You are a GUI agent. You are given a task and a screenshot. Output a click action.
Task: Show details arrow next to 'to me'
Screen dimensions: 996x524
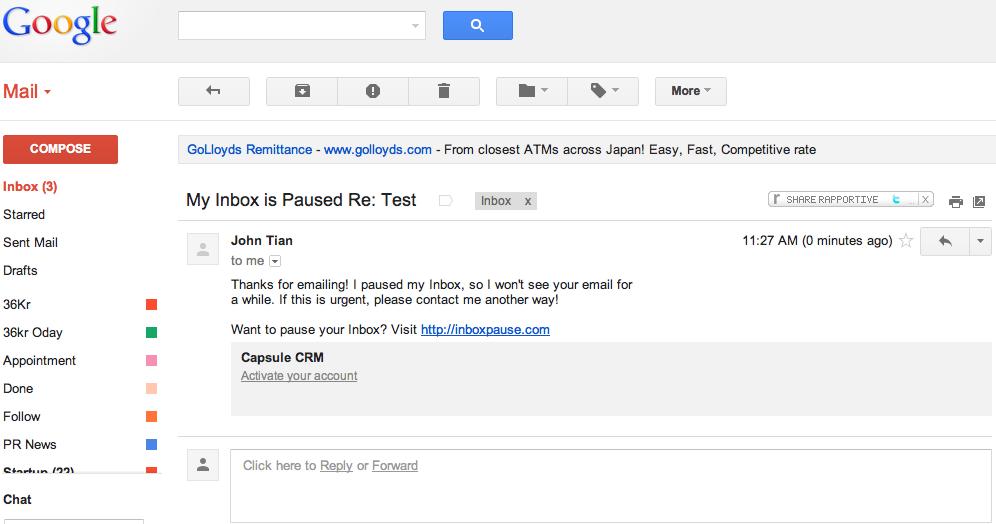(275, 261)
